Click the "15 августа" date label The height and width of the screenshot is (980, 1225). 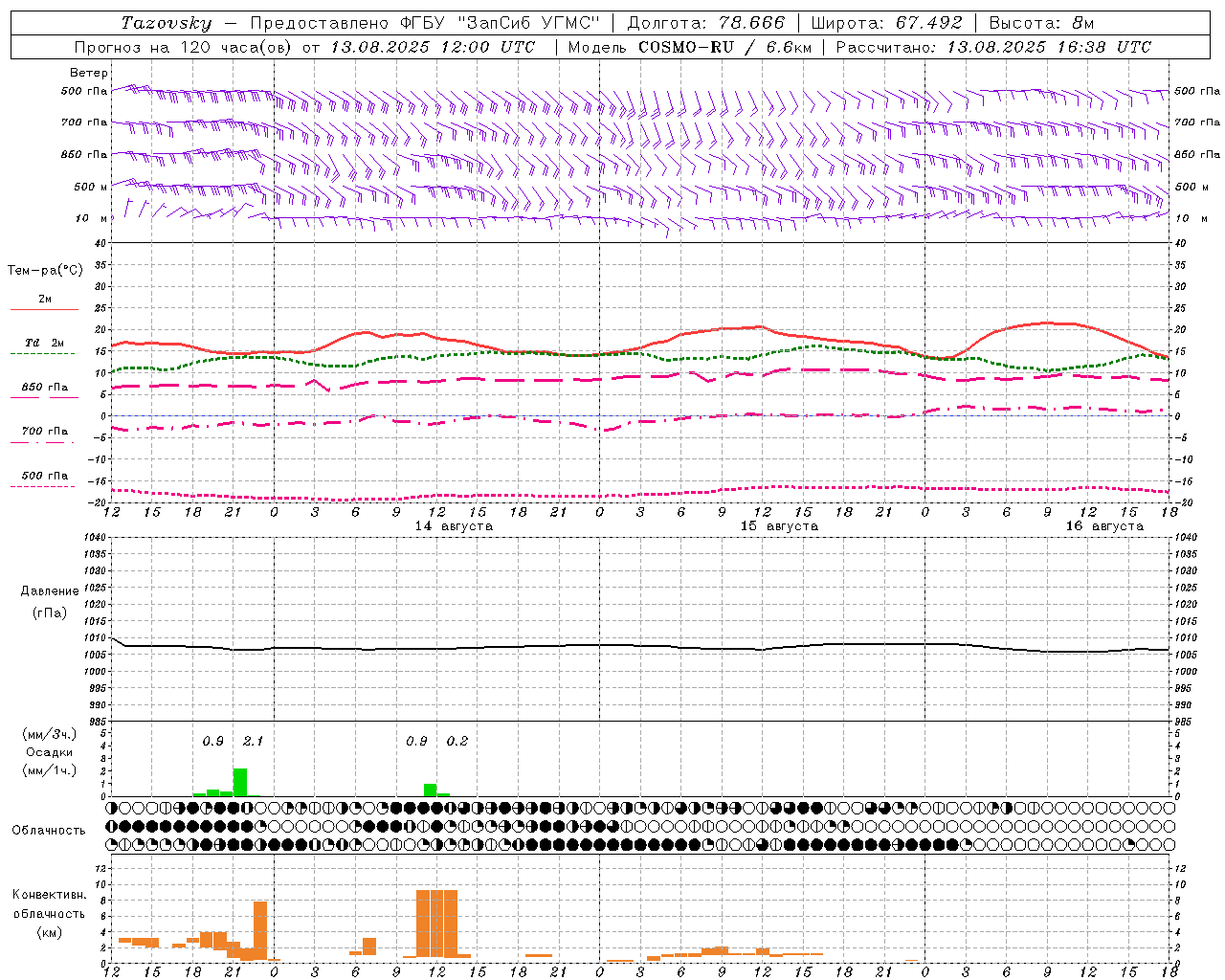point(779,526)
